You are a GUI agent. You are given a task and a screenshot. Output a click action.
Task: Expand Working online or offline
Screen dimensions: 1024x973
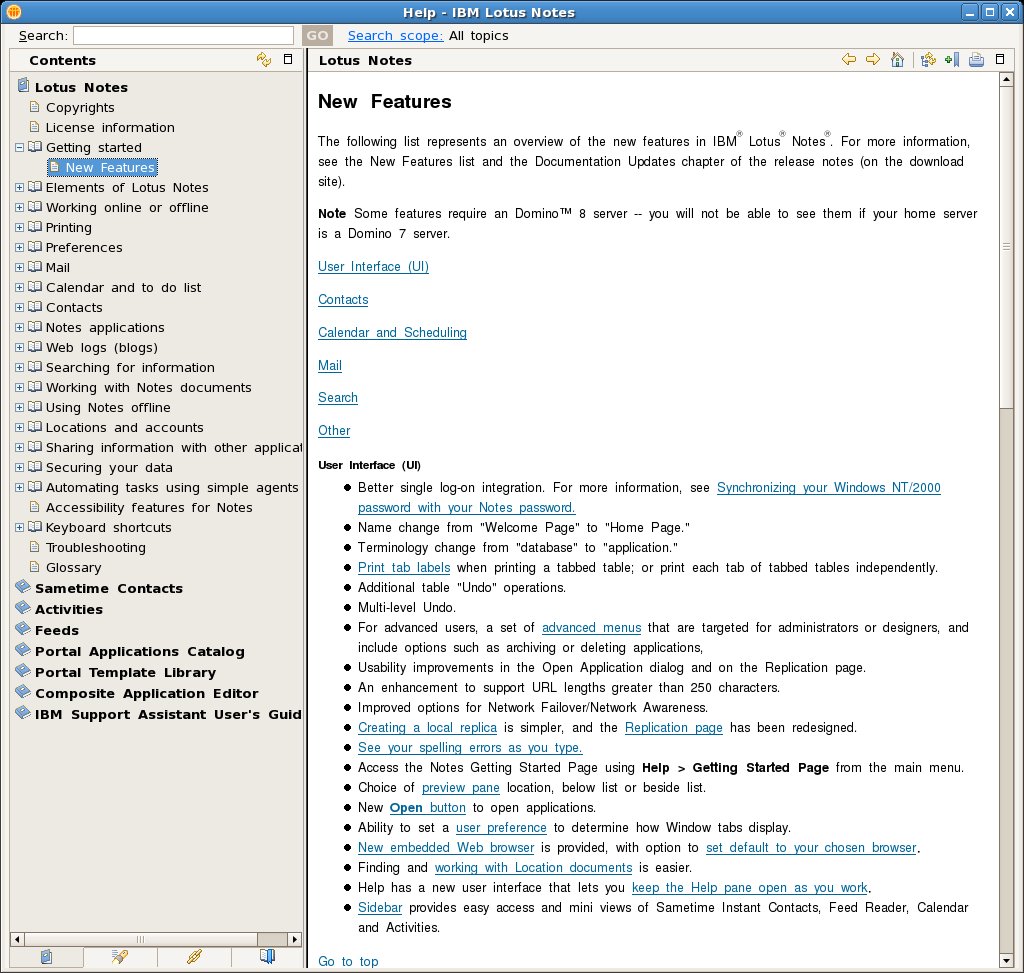click(x=20, y=208)
